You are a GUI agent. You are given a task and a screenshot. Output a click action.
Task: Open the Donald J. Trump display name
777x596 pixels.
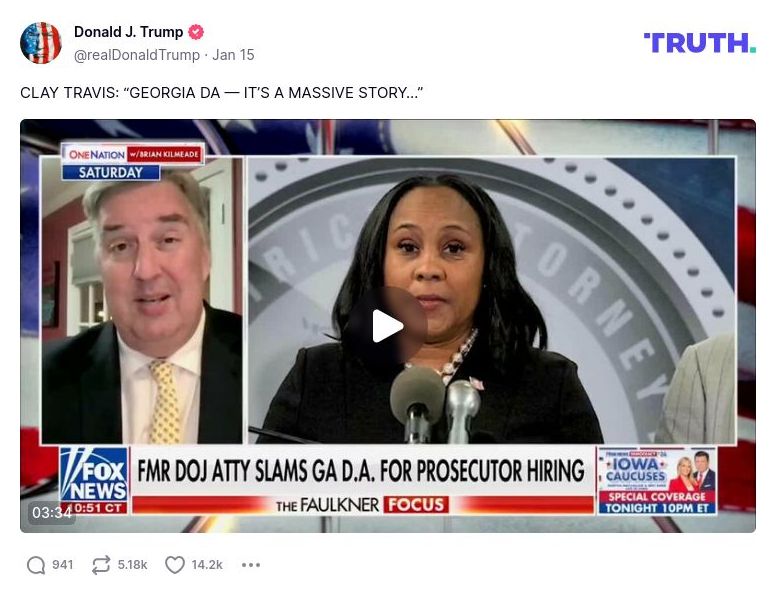[x=128, y=32]
